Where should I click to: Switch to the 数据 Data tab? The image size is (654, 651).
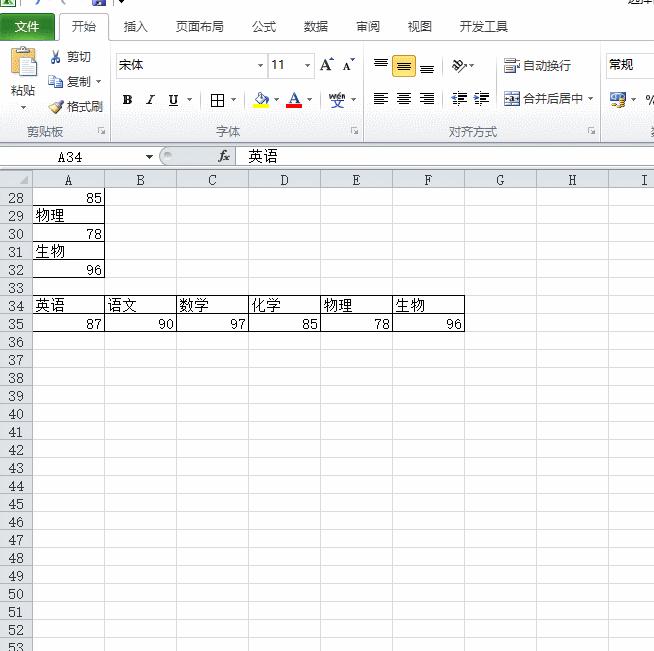click(x=315, y=27)
